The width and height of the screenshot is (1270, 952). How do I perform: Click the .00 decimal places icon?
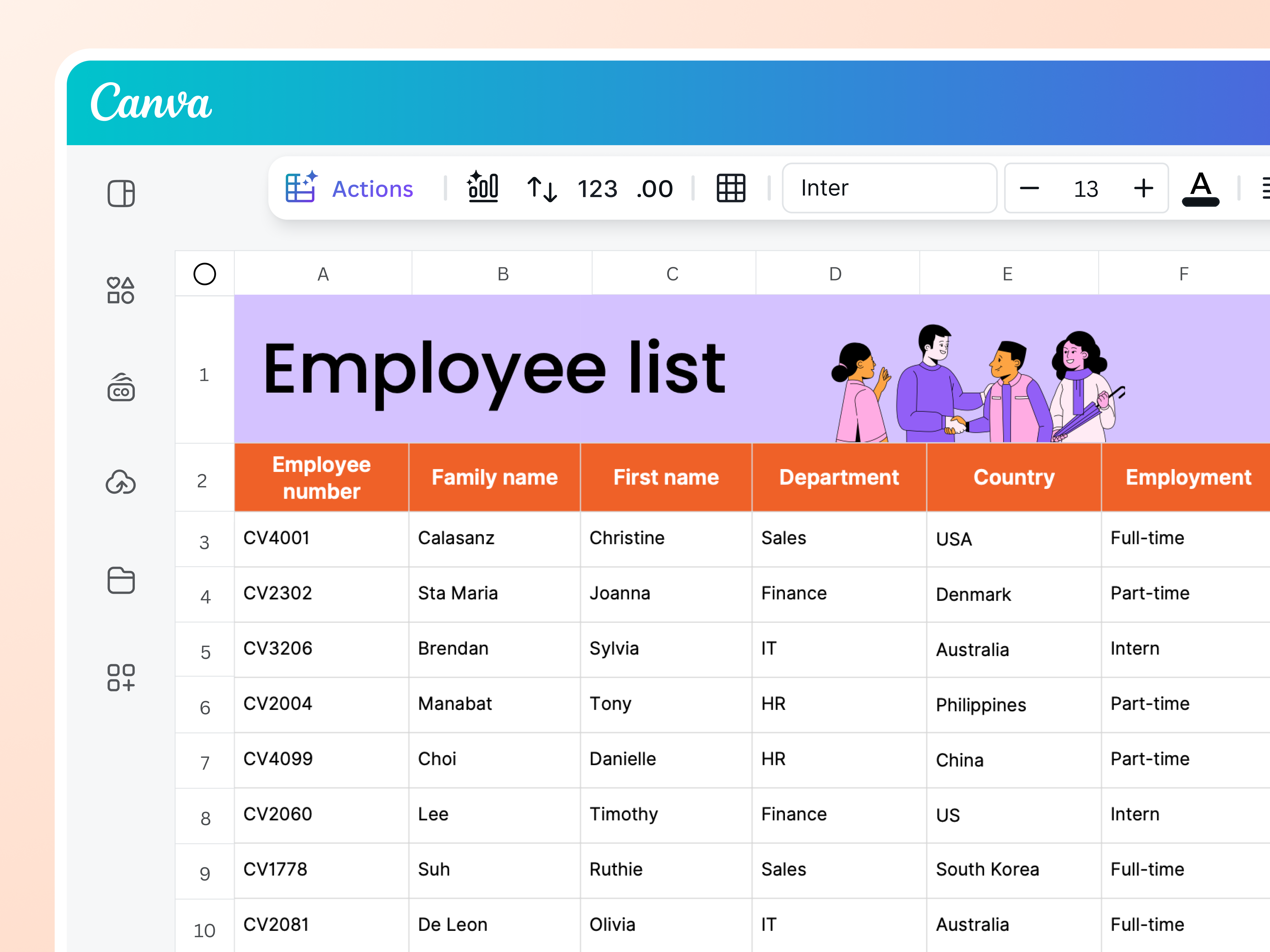pos(655,189)
